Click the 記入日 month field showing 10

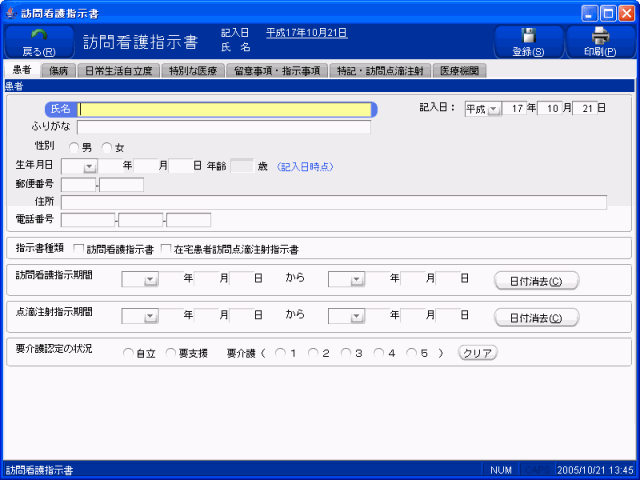click(550, 109)
